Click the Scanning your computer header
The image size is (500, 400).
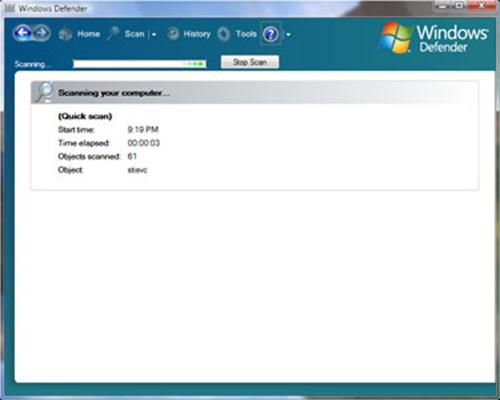pos(114,93)
